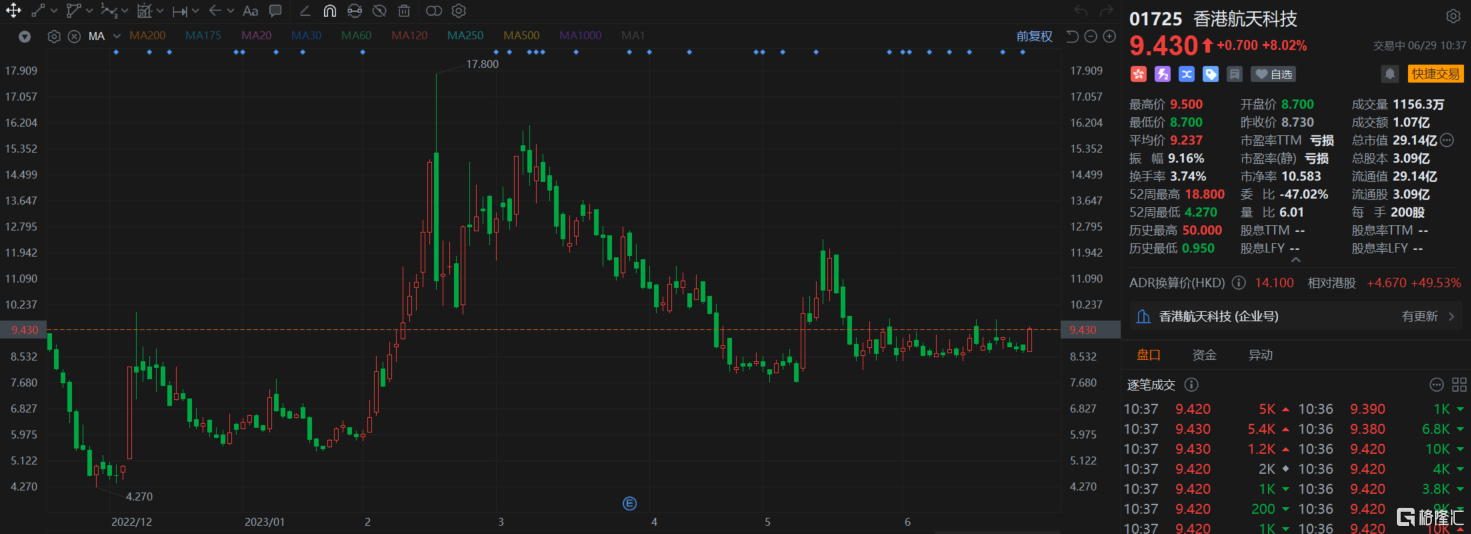Open MA indicator settings gear
Viewport: 1471px width, 534px height.
(x=54, y=36)
